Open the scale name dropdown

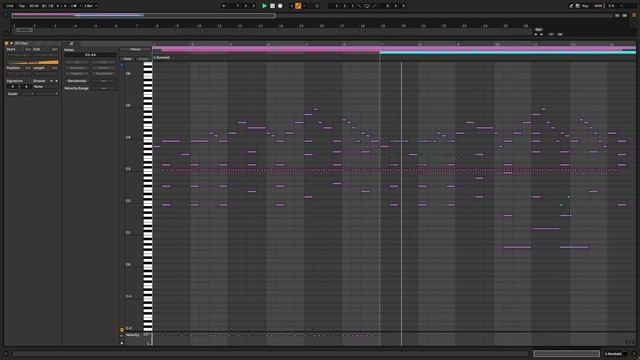coord(46,94)
